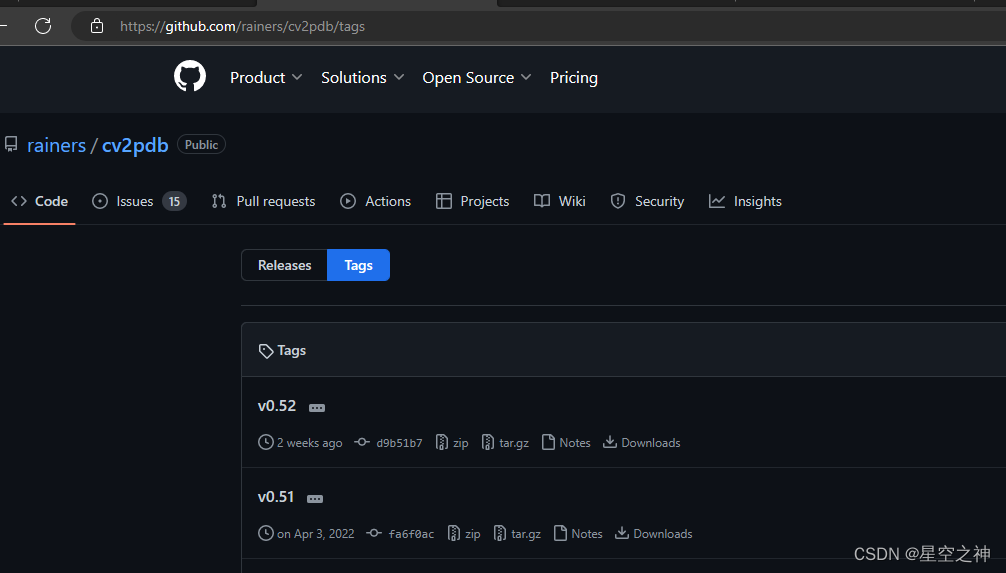Open Downloads for v0.52

pyautogui.click(x=642, y=443)
